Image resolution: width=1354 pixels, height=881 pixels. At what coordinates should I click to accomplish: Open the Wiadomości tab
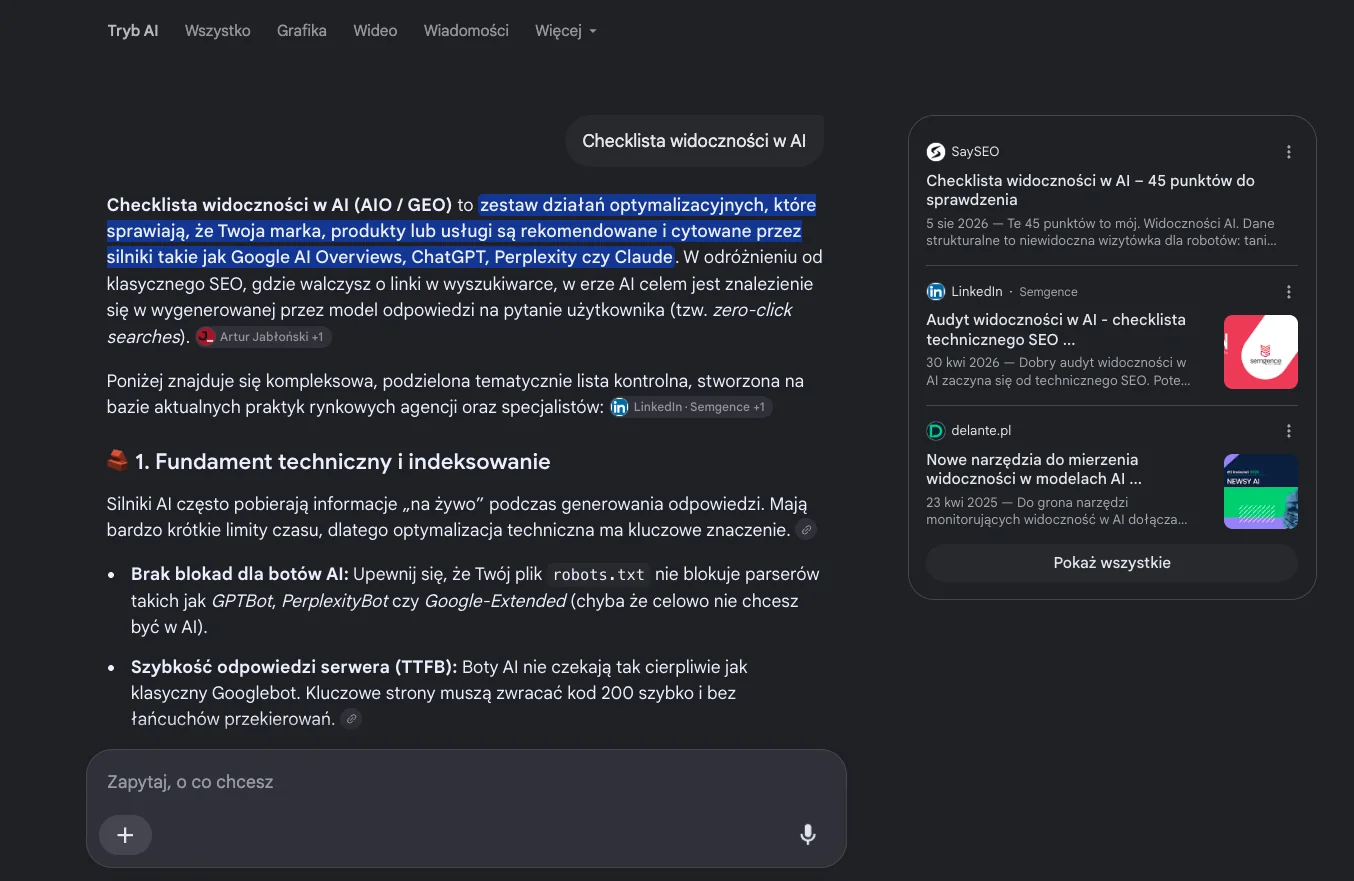pos(466,31)
